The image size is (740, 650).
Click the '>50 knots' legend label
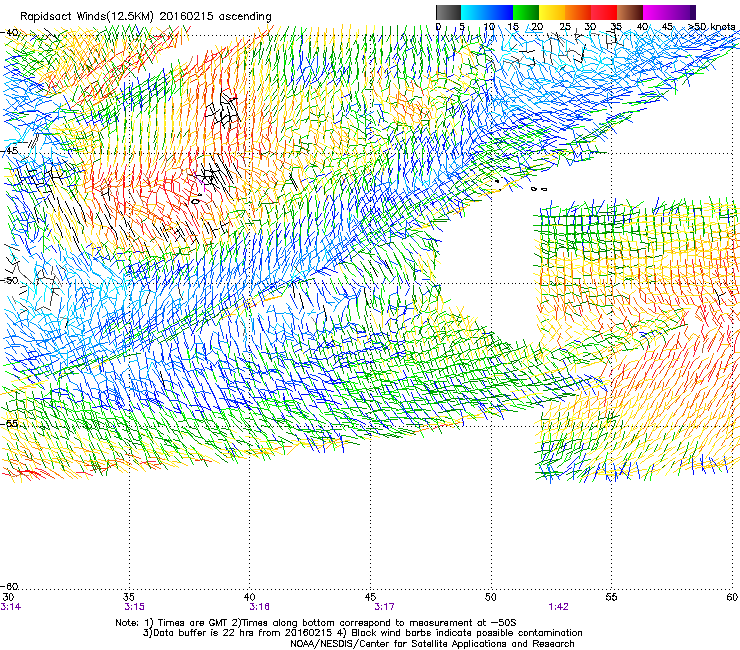[x=712, y=27]
